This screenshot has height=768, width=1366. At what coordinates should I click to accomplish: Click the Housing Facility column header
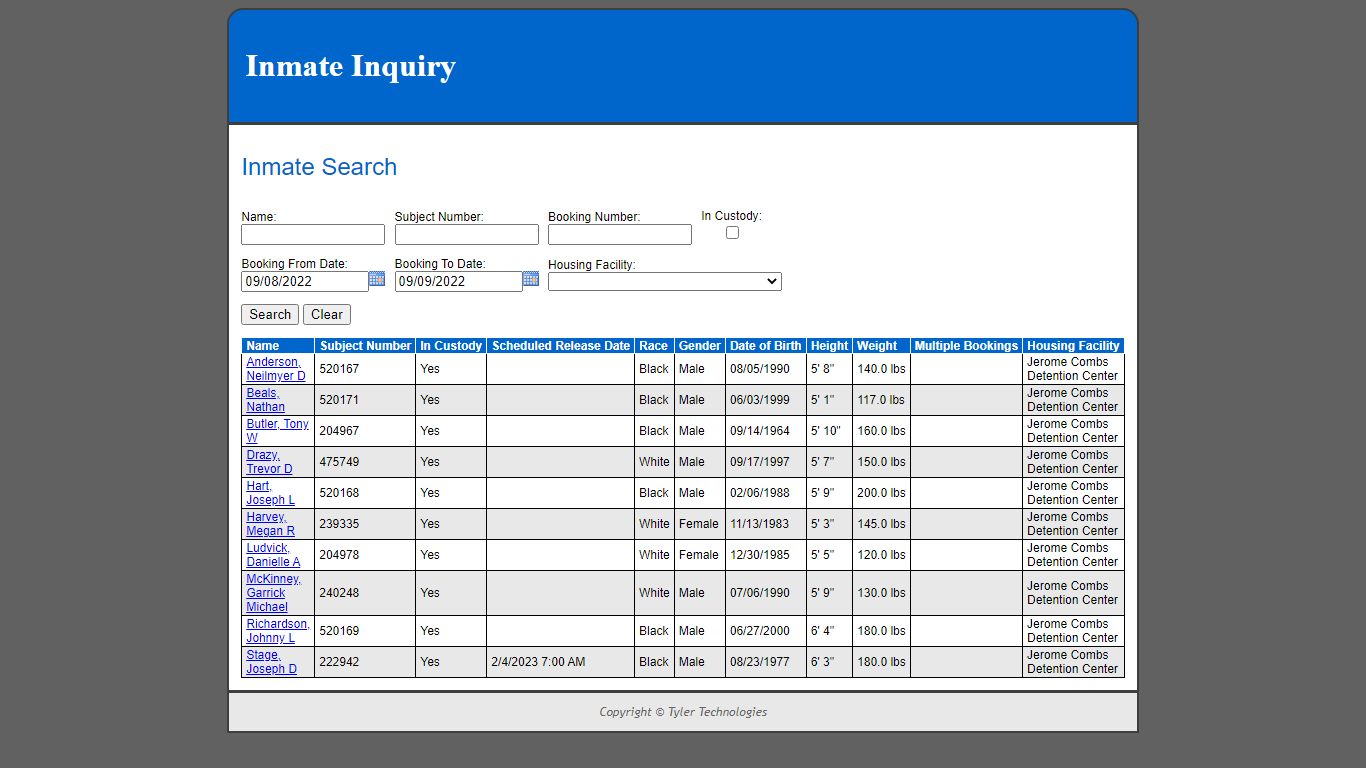pos(1073,346)
